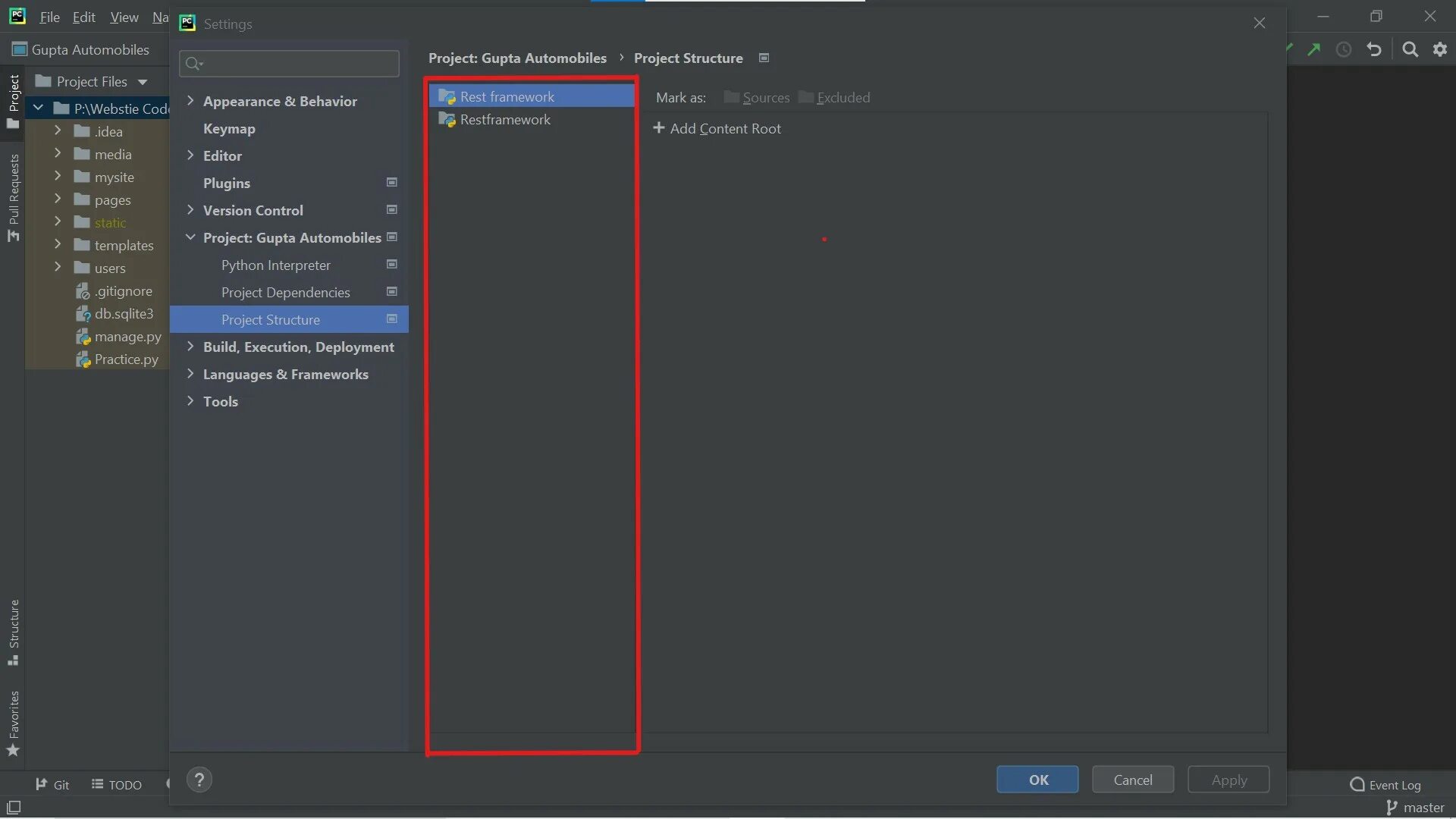Expand the templates folder

(58, 245)
